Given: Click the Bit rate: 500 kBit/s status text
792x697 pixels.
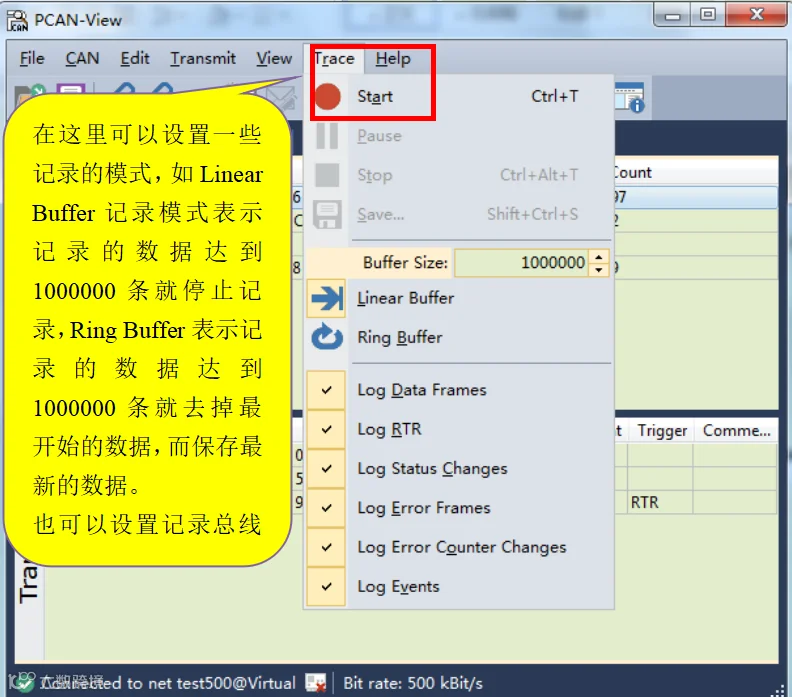Looking at the screenshot, I should tap(413, 683).
